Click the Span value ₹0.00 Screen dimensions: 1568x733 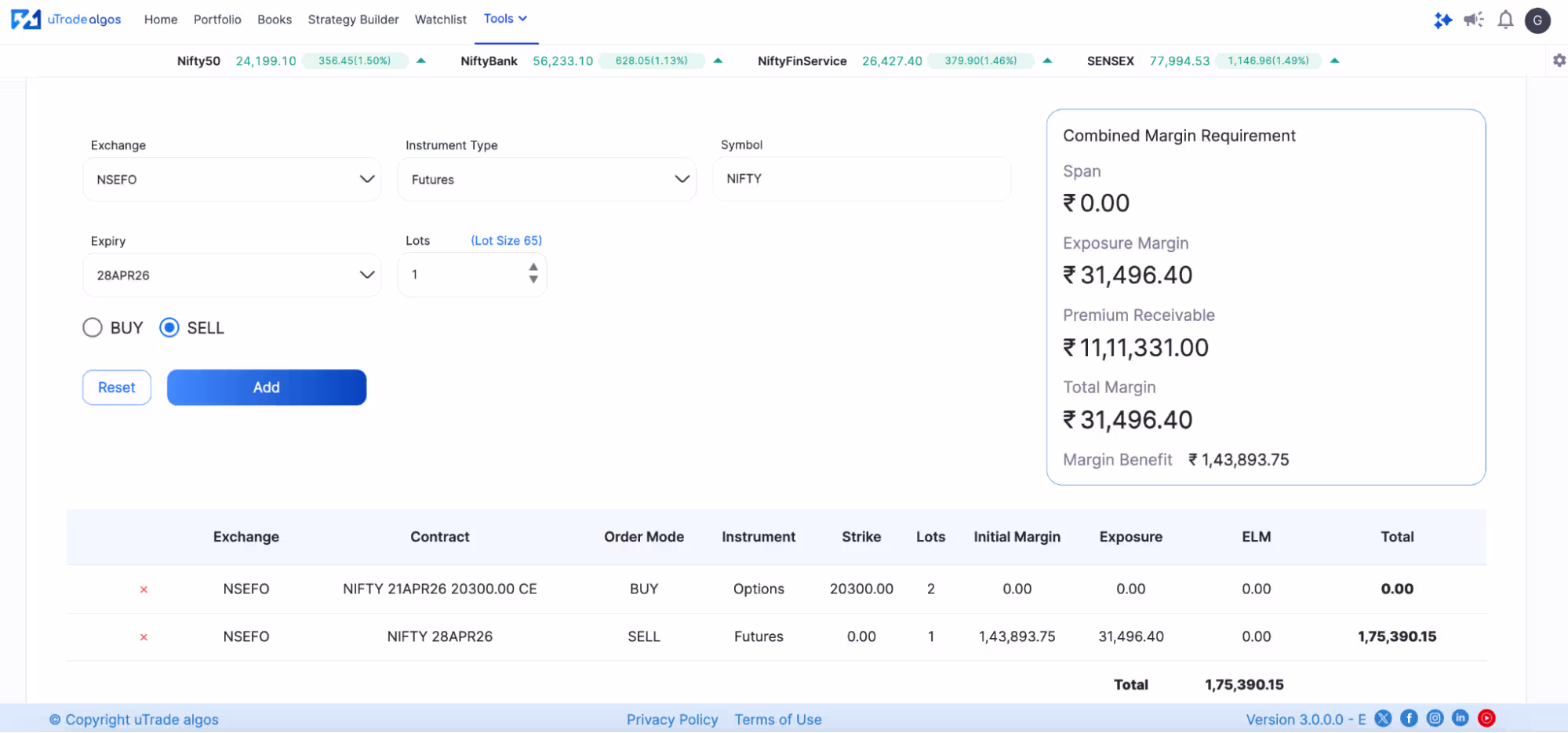pyautogui.click(x=1096, y=203)
